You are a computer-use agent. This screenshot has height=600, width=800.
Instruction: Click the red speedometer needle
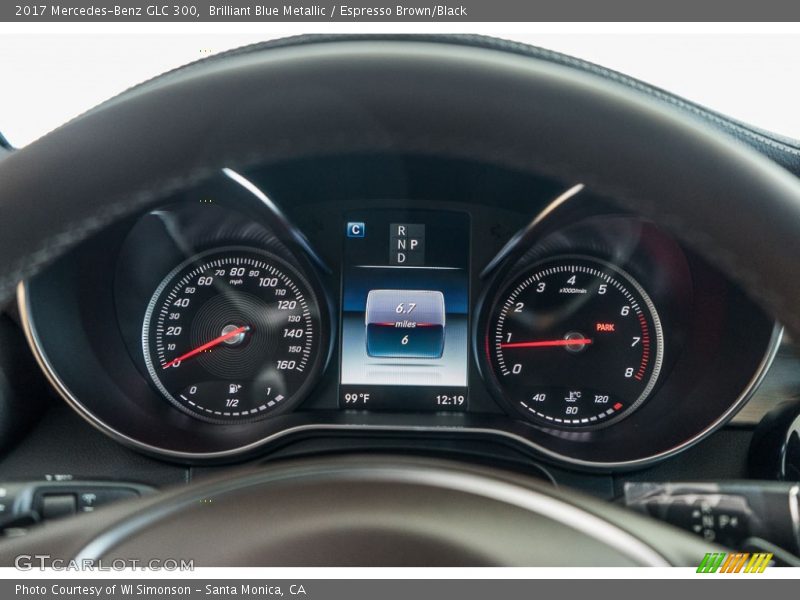(205, 347)
